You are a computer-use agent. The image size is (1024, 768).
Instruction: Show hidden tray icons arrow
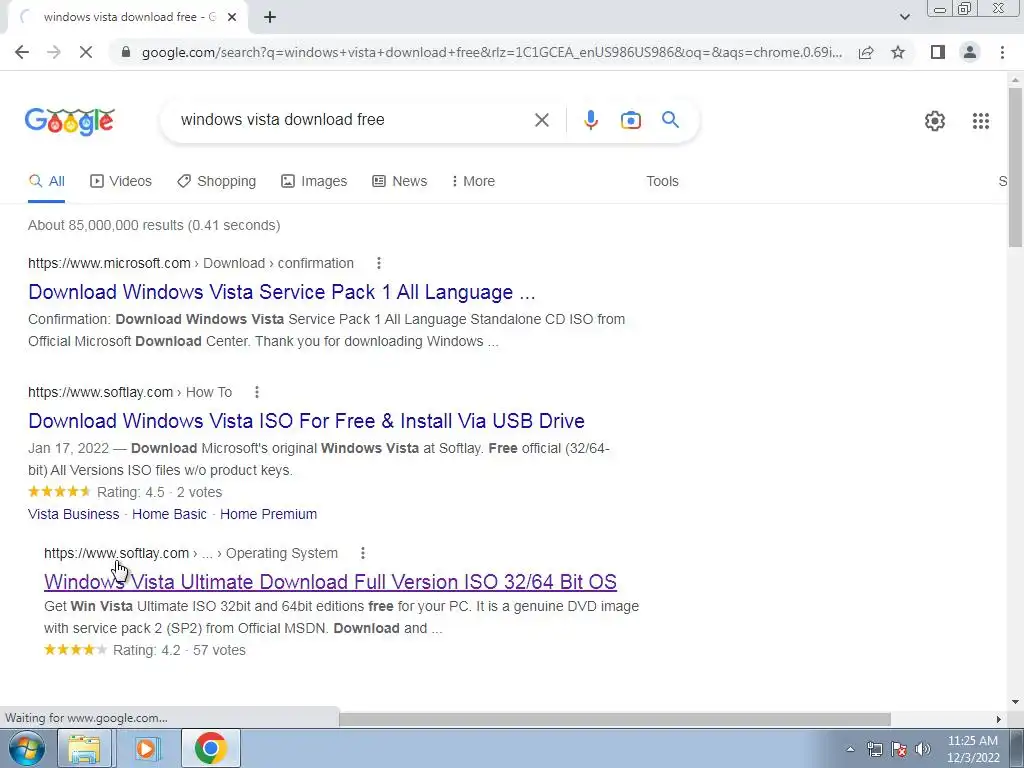850,749
